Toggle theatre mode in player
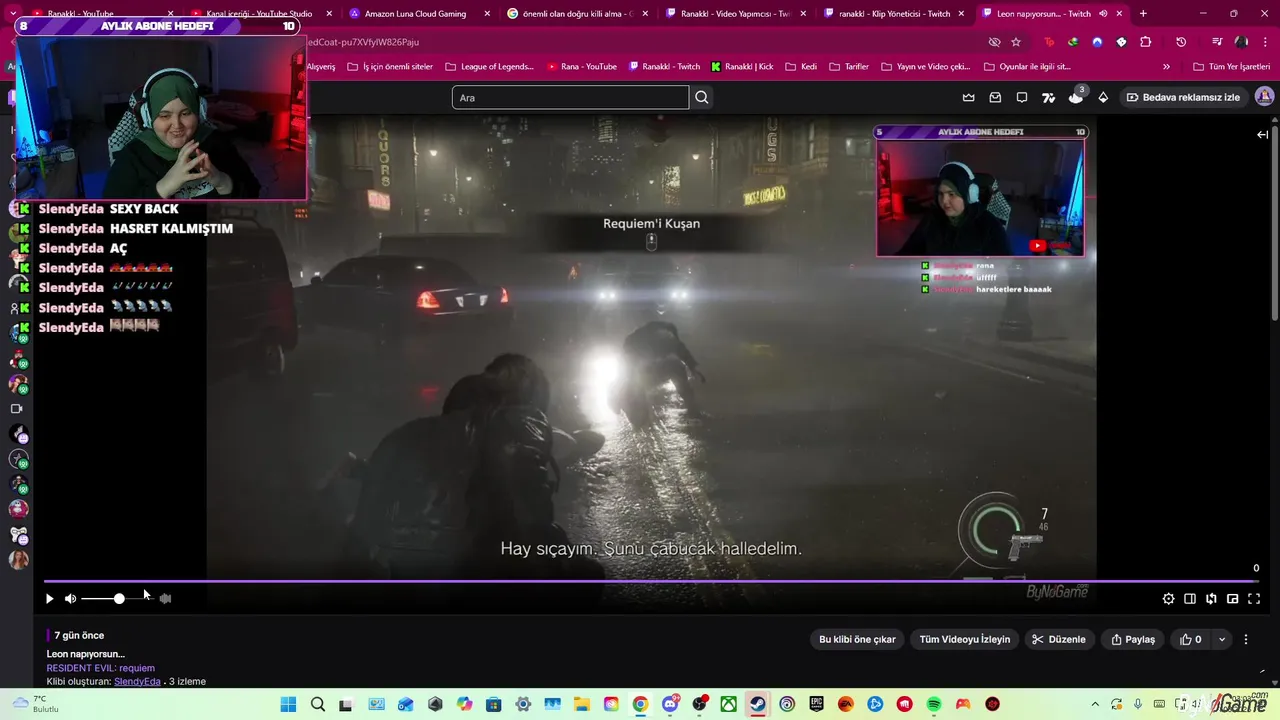This screenshot has height=720, width=1280. click(x=1190, y=599)
